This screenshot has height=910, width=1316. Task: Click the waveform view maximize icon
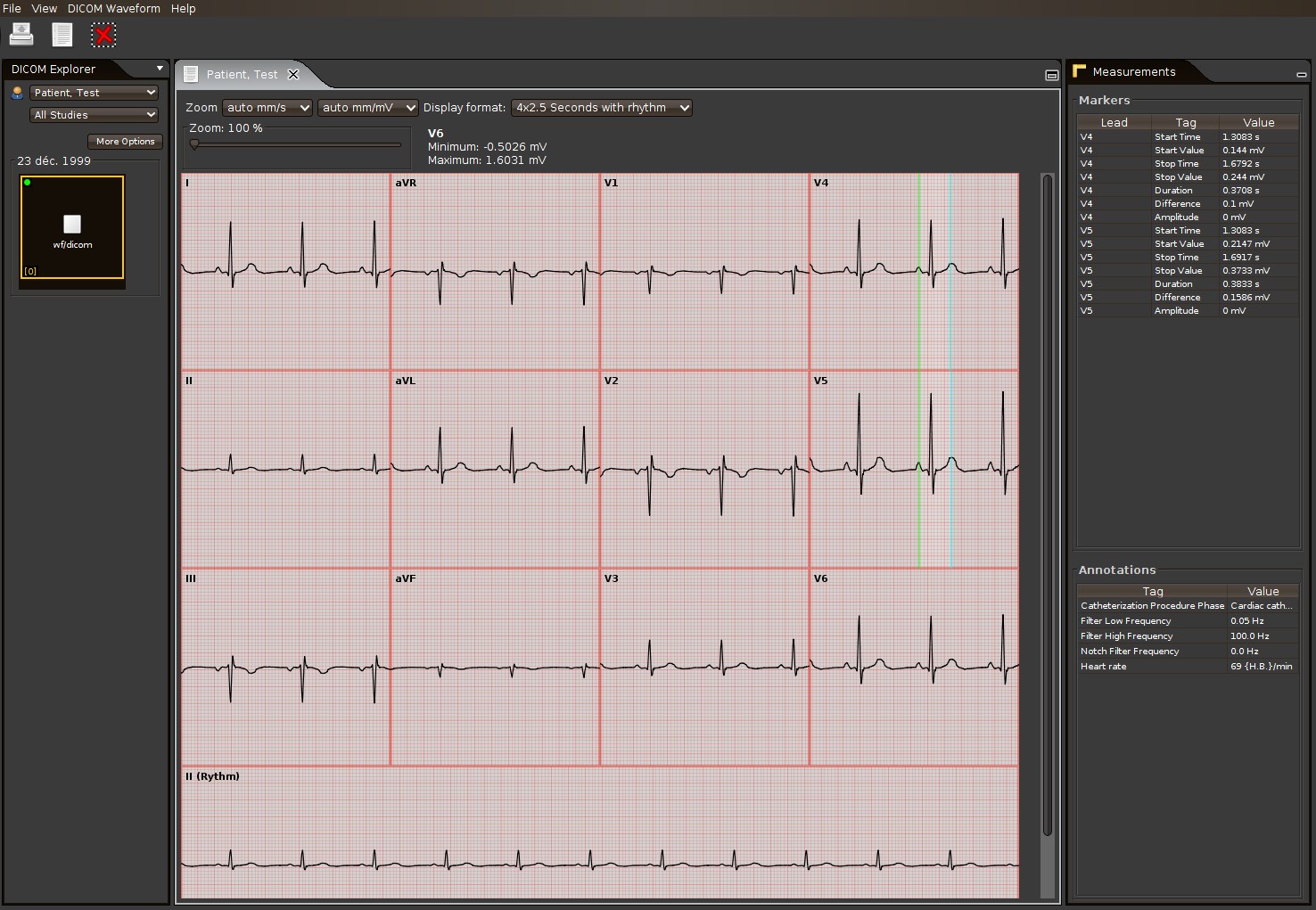click(1051, 75)
